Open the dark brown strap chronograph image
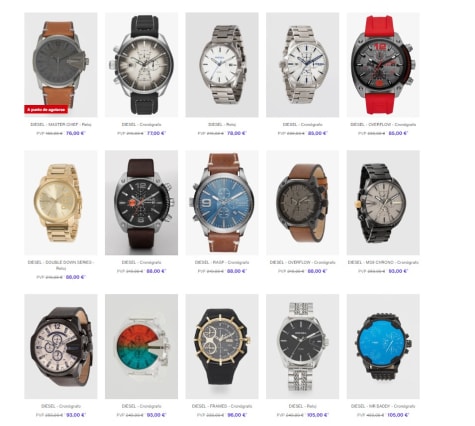This screenshot has height=426, width=475. (x=141, y=203)
